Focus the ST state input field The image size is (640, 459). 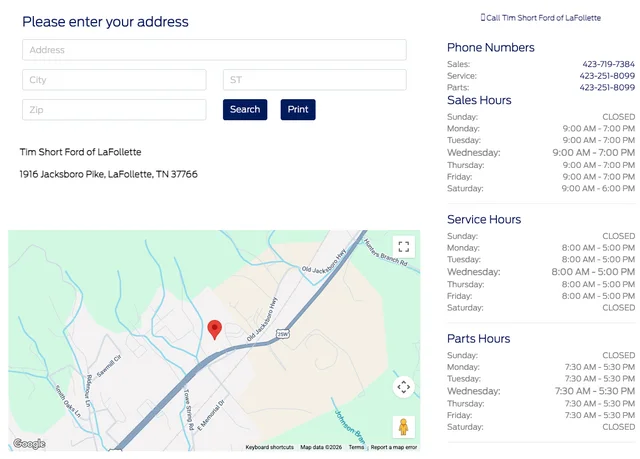[x=315, y=80]
